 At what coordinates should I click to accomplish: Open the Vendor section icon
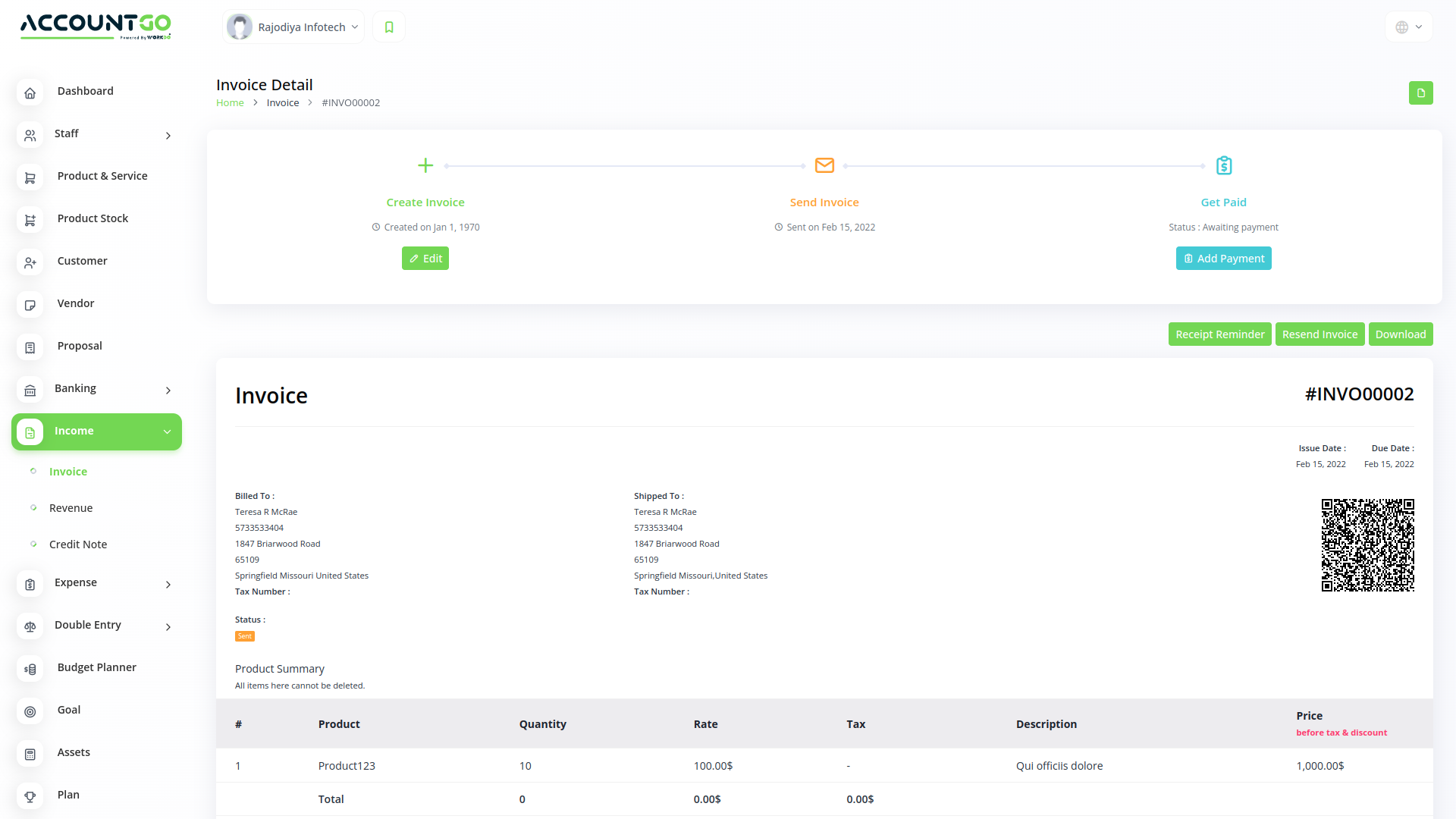pos(30,304)
